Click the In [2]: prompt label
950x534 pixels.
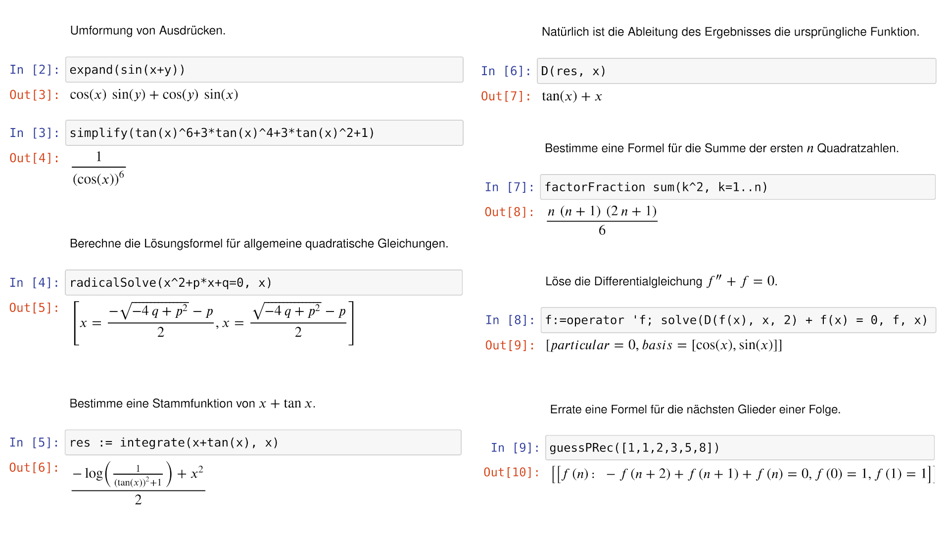coord(35,70)
